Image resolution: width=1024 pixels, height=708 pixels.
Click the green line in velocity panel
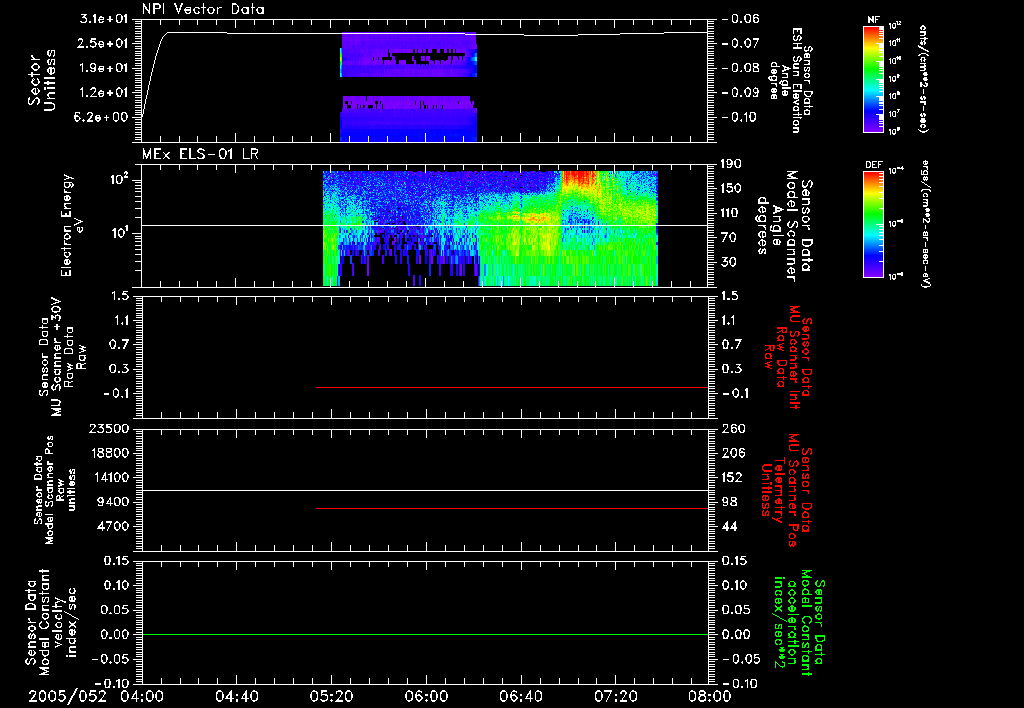(x=424, y=634)
